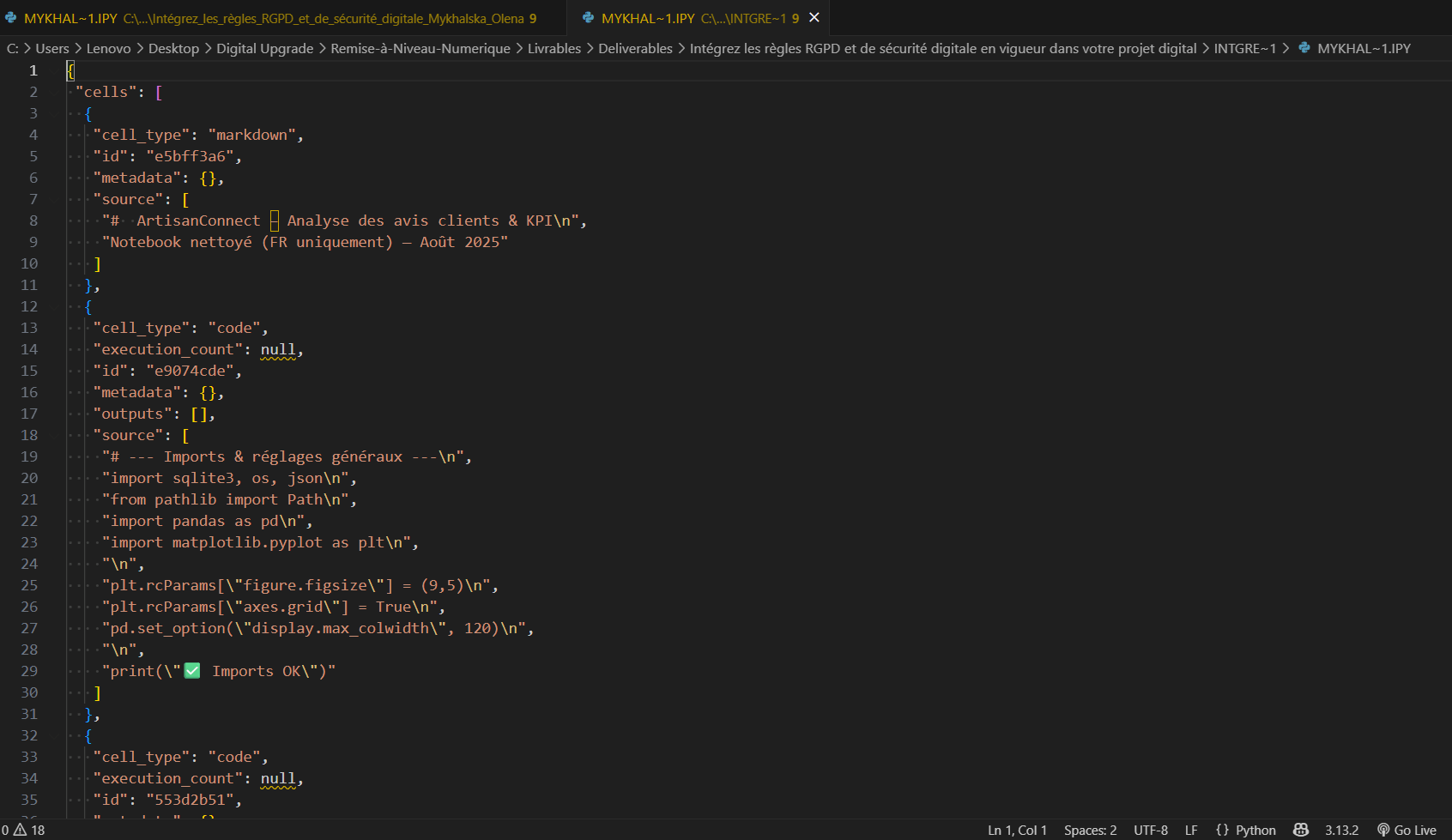Click the Python icon on first tab
1452x840 pixels.
(11, 17)
